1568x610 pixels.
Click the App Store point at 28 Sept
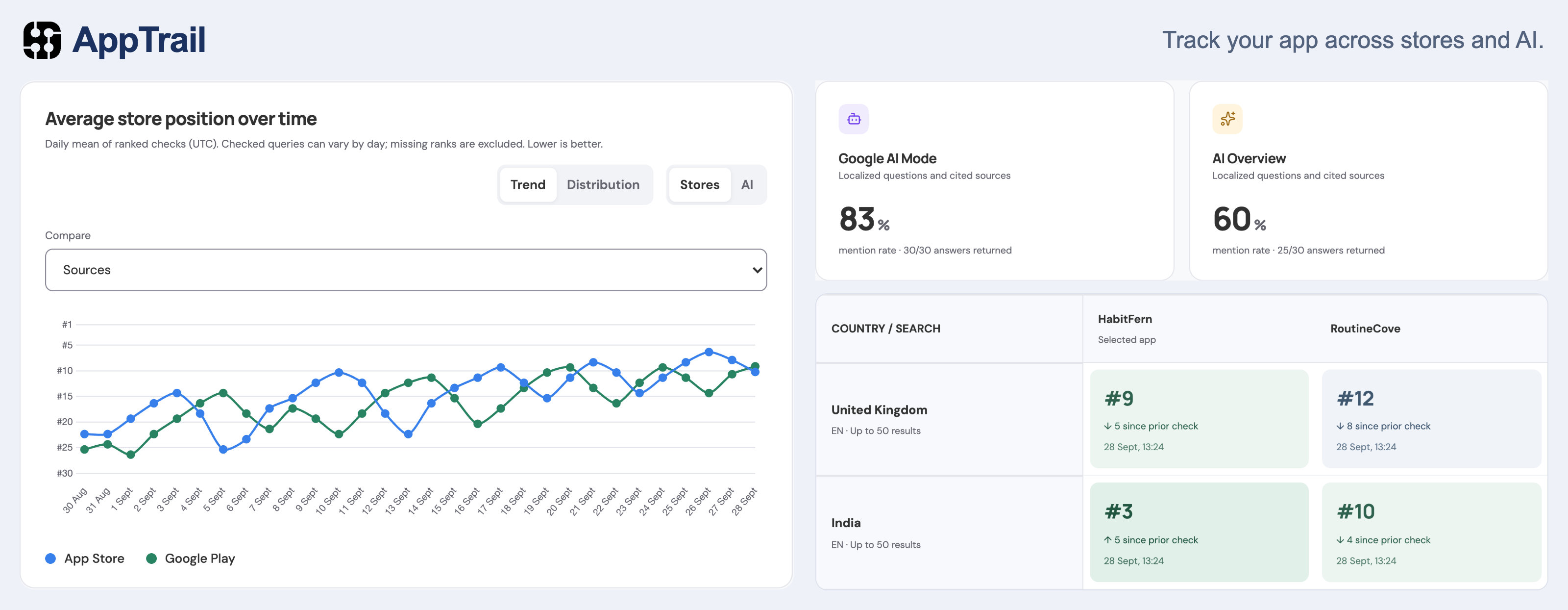[755, 372]
